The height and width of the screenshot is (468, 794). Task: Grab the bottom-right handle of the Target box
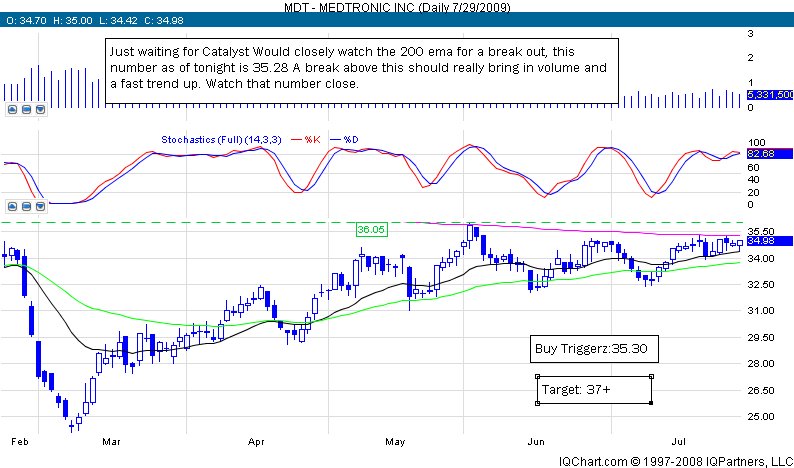click(x=651, y=403)
